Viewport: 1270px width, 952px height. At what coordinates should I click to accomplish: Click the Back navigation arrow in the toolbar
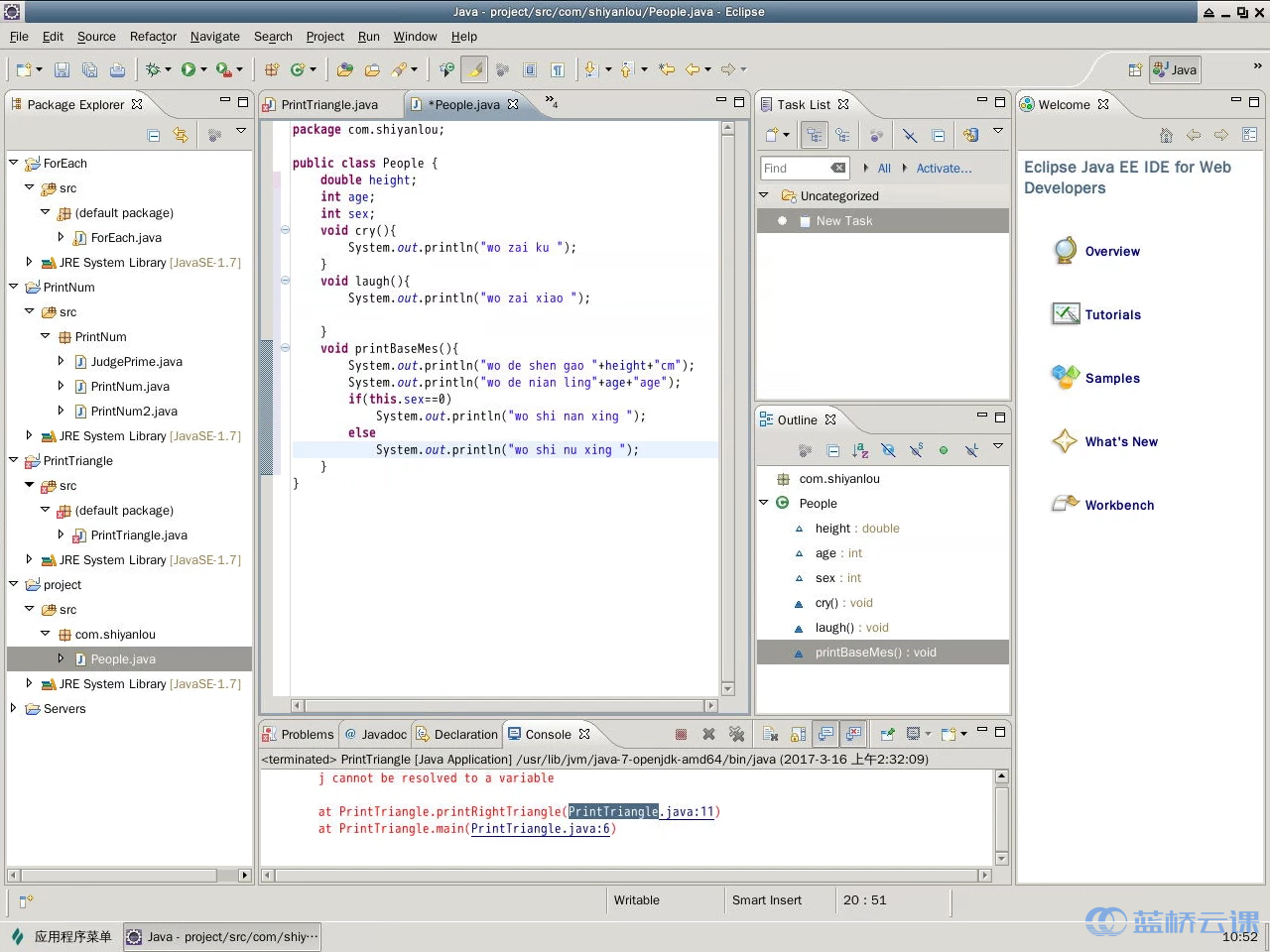(693, 69)
